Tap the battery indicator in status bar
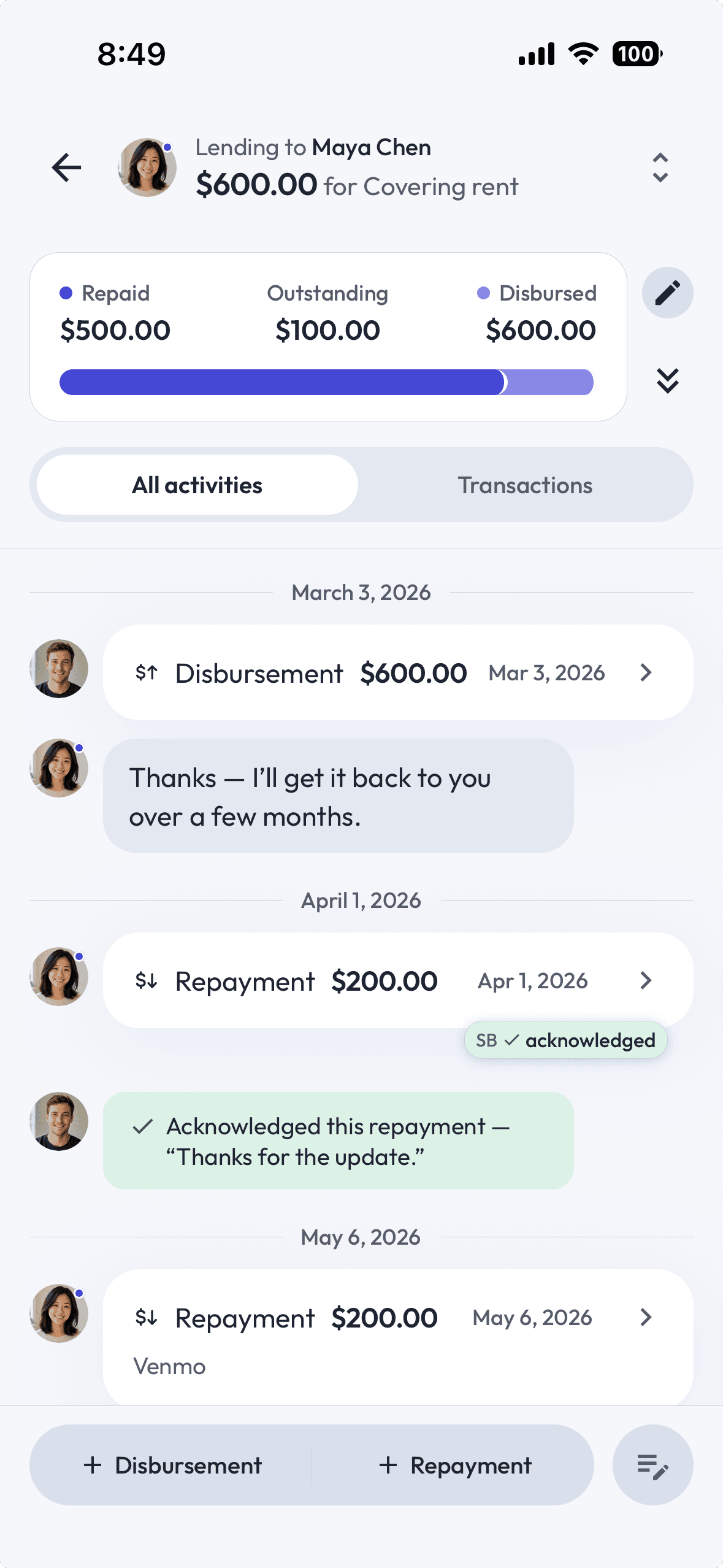 [637, 54]
